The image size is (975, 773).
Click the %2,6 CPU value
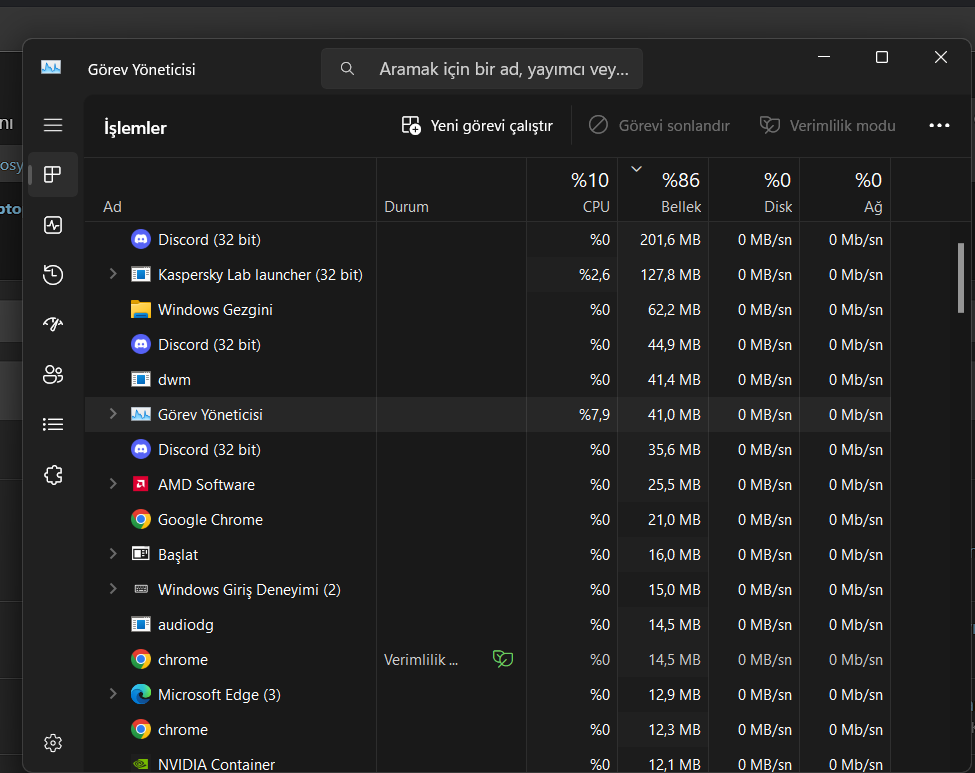click(x=594, y=275)
